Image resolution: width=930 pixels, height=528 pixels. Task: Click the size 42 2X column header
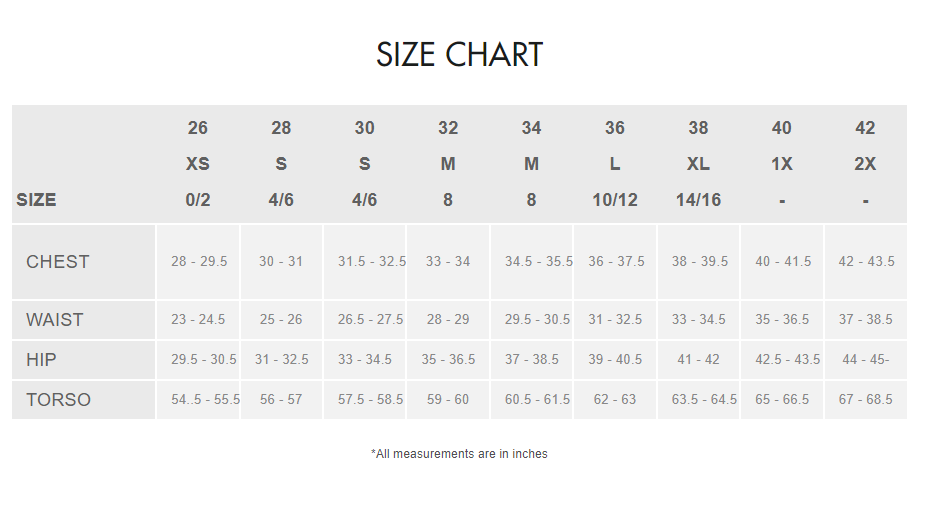coord(865,164)
